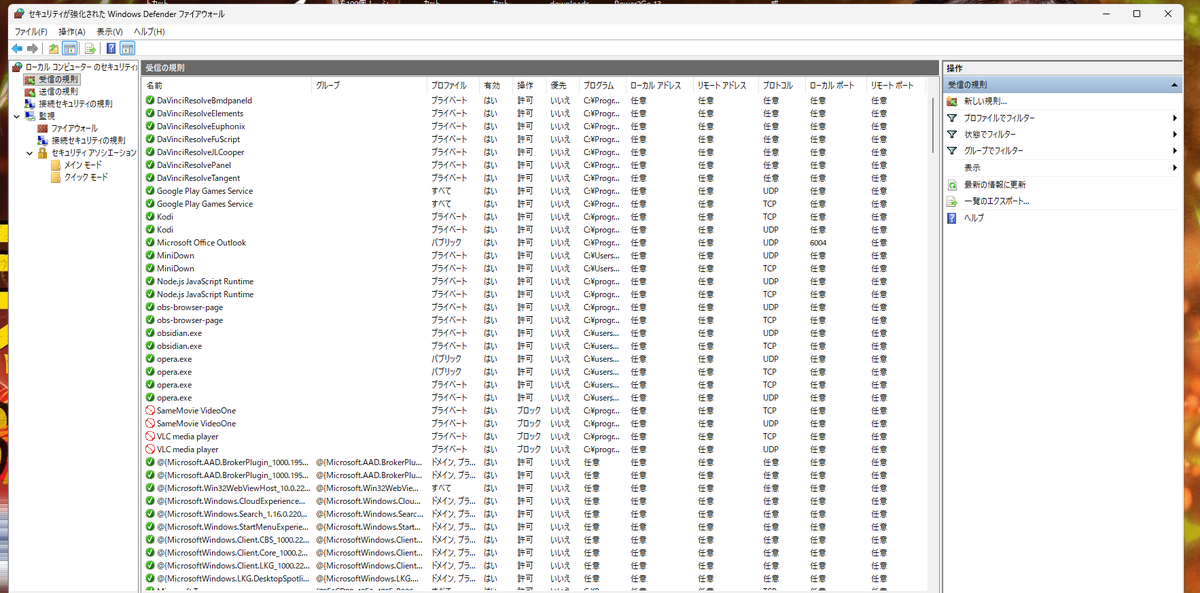Select the DaVinciResolveJLCooper rule name
Screen dimensions: 1200x593
pos(200,152)
